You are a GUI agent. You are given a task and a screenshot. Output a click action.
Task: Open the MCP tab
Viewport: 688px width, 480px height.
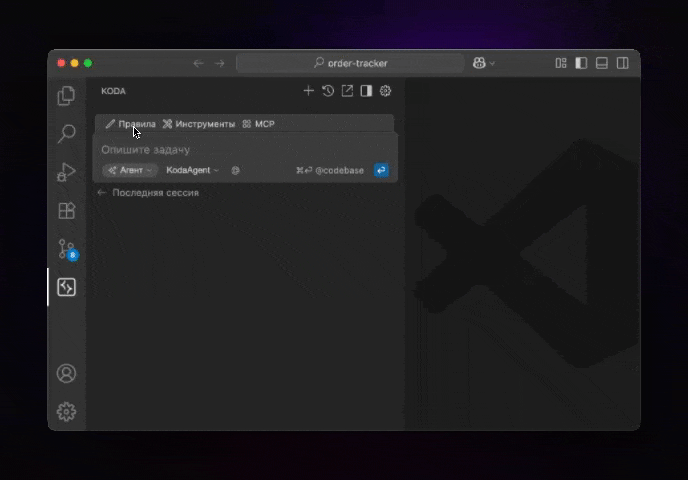pyautogui.click(x=258, y=124)
